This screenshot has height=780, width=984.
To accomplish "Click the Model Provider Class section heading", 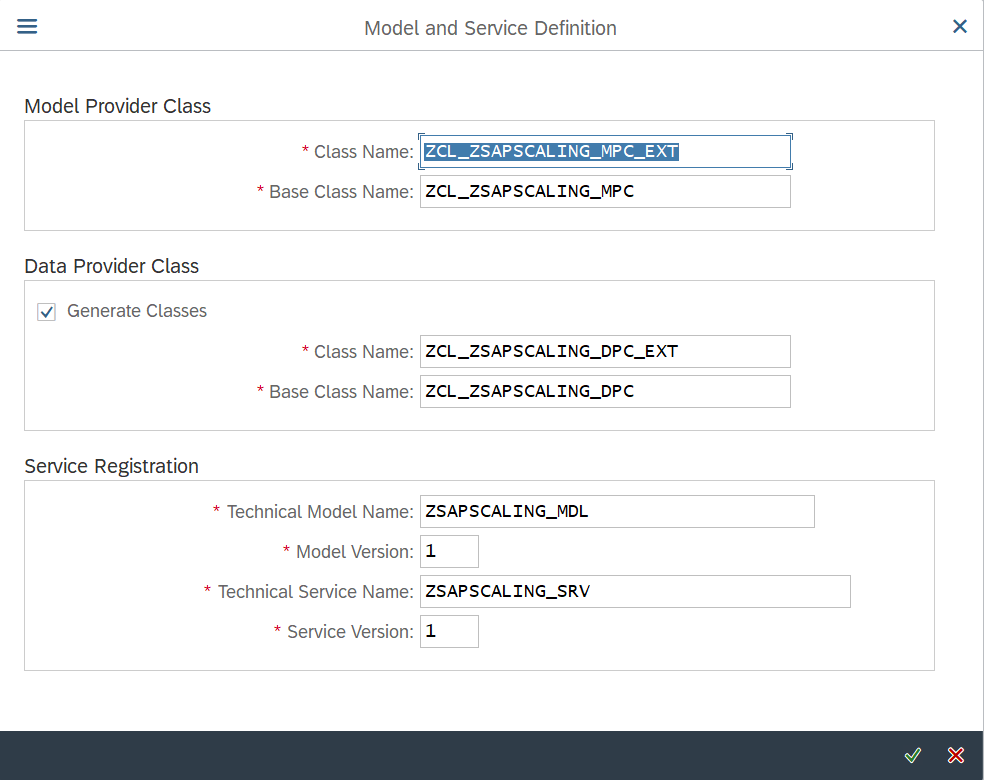I will coord(117,106).
